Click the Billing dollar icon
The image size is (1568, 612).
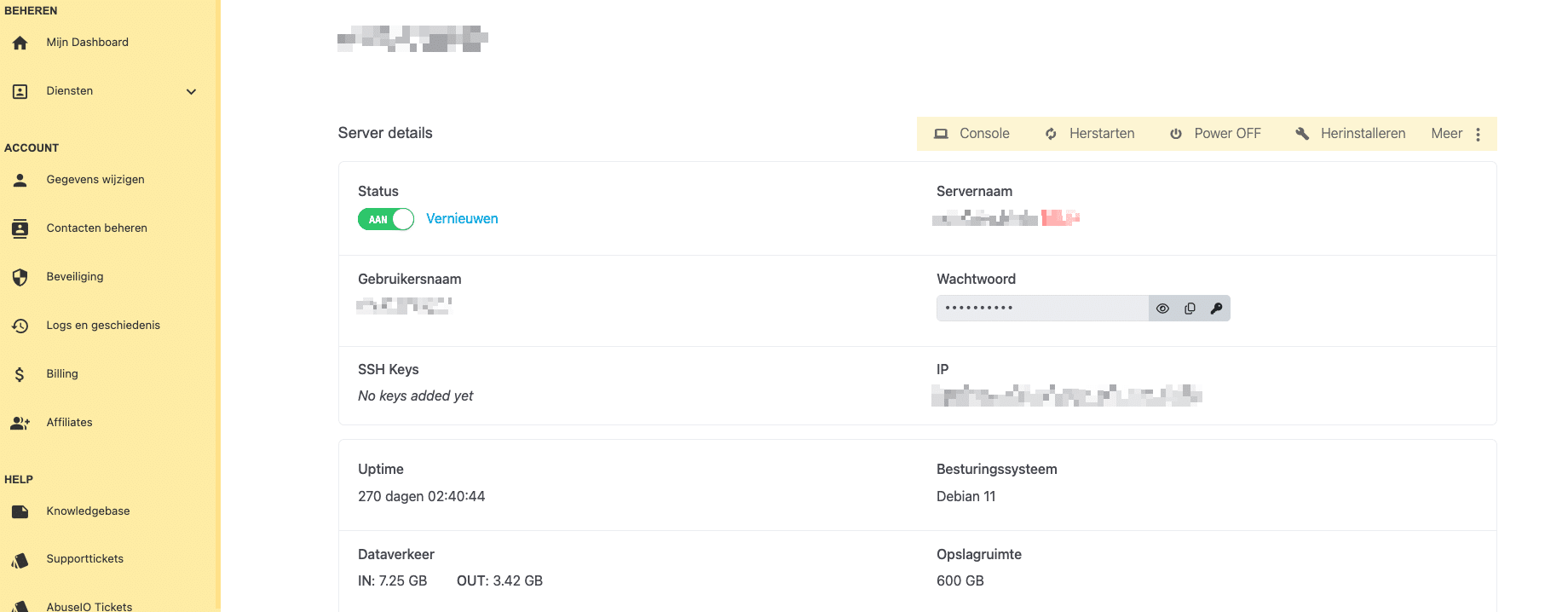(20, 374)
